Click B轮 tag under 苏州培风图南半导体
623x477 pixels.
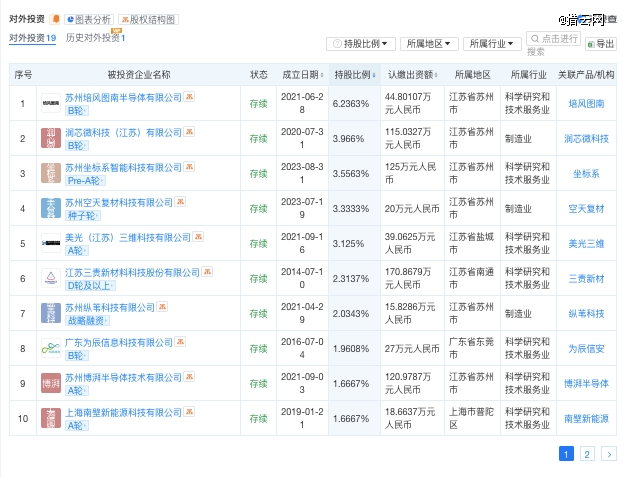[x=77, y=111]
